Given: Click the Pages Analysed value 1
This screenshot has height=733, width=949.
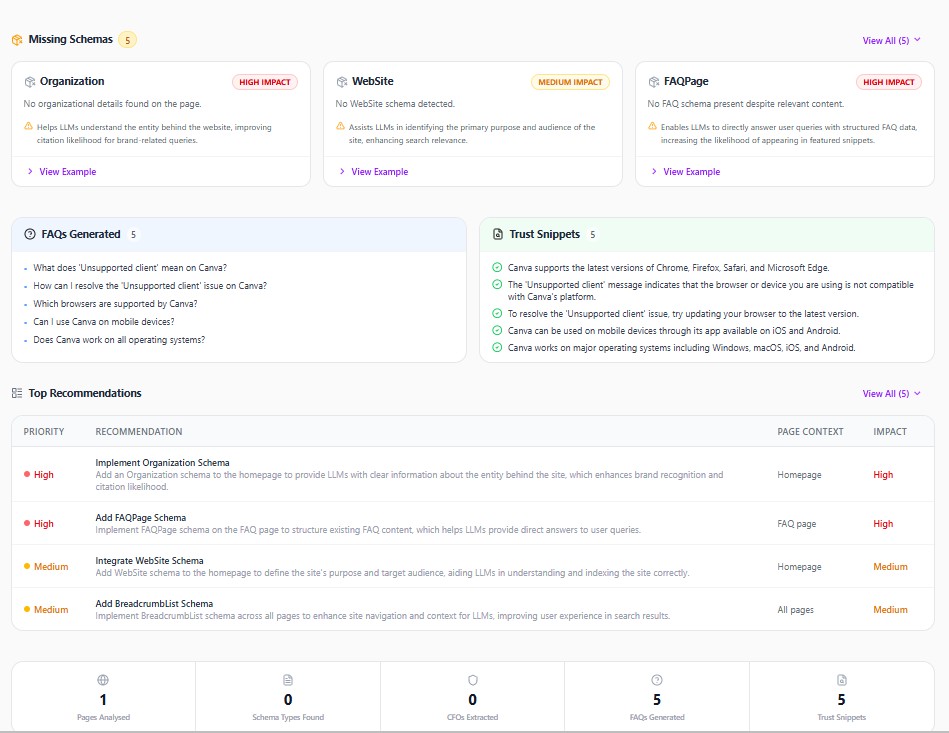Looking at the screenshot, I should coord(103,700).
